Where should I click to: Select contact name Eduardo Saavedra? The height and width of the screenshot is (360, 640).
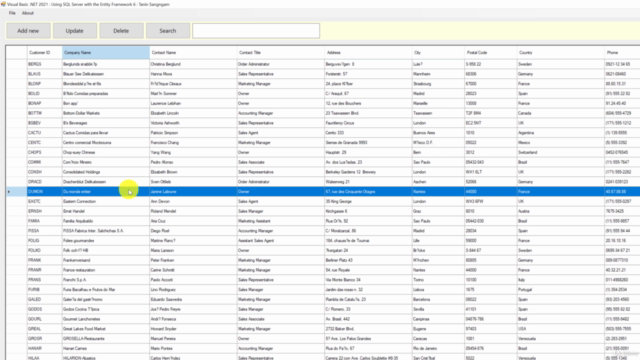193,299
